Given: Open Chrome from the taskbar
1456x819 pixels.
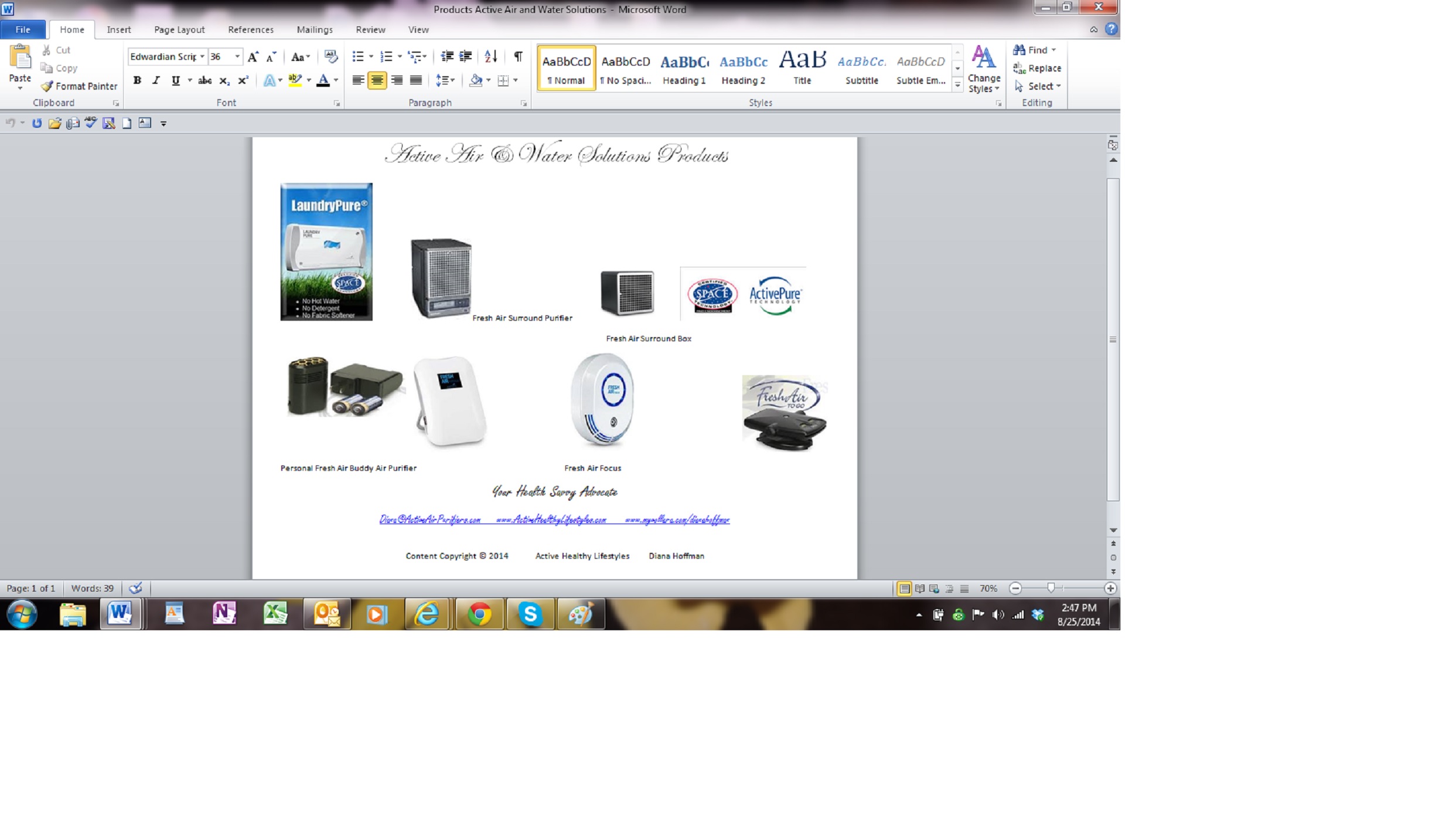Looking at the screenshot, I should pos(480,614).
